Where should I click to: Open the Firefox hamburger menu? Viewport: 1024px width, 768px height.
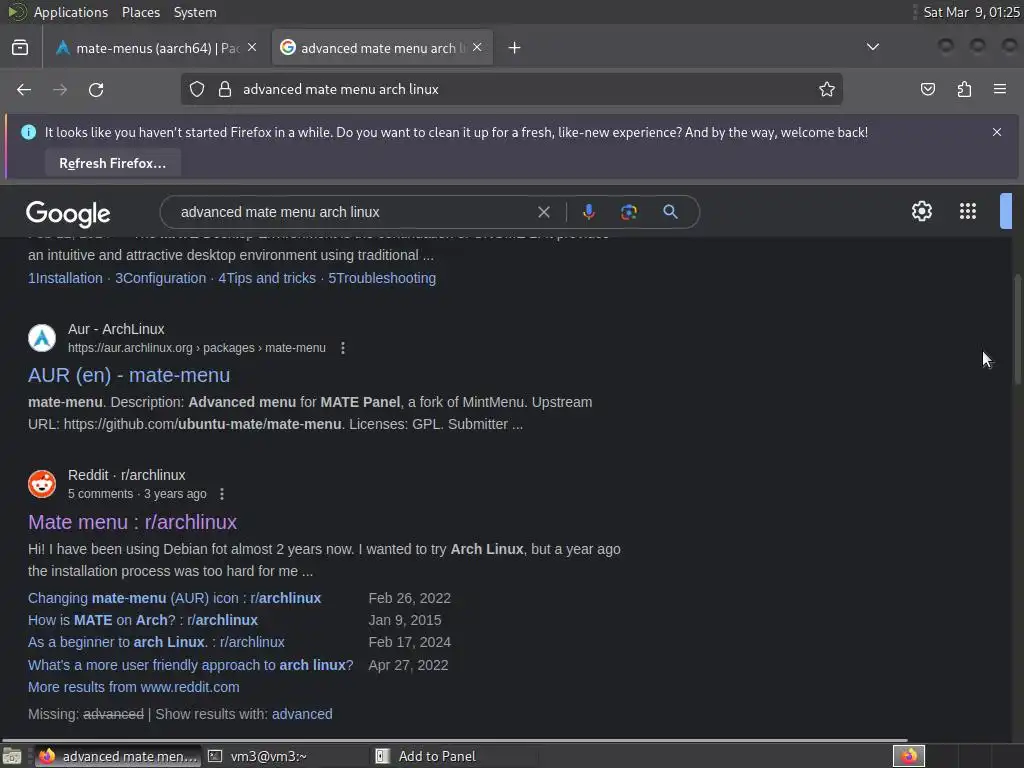pos(1000,89)
